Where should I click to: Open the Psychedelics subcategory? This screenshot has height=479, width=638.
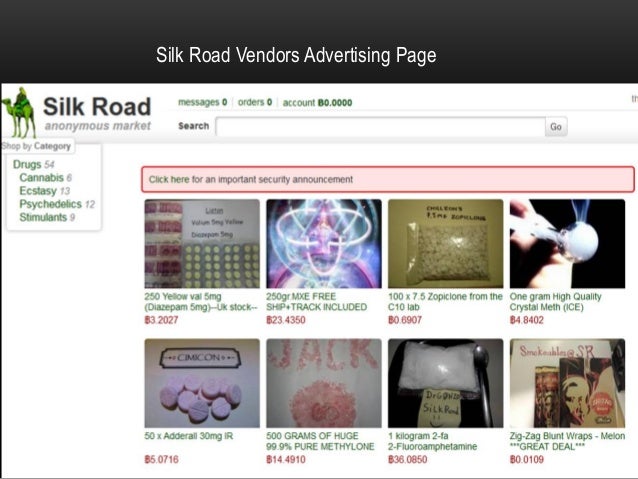pyautogui.click(x=50, y=204)
